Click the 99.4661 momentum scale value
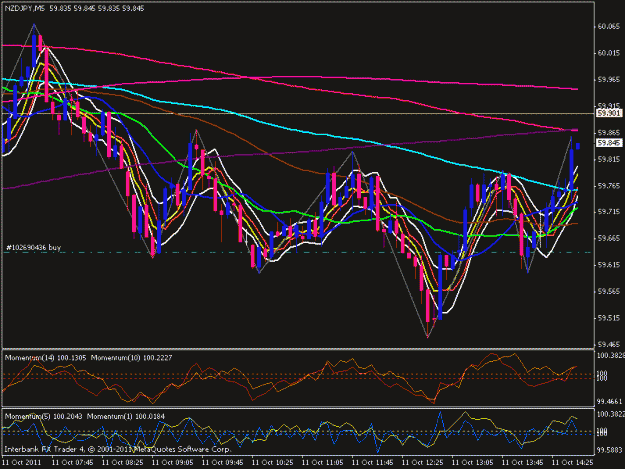 click(609, 401)
